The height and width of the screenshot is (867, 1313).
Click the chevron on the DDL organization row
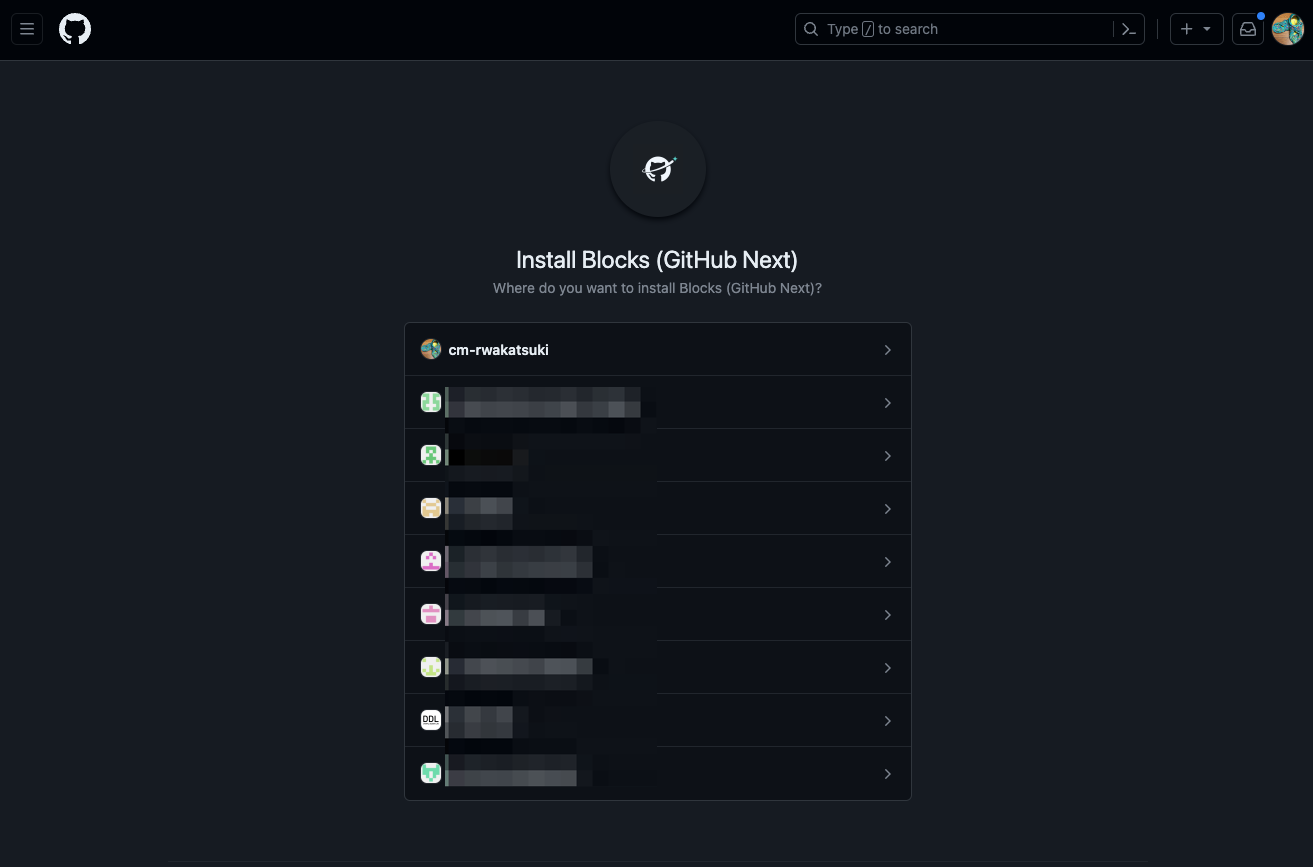[887, 721]
